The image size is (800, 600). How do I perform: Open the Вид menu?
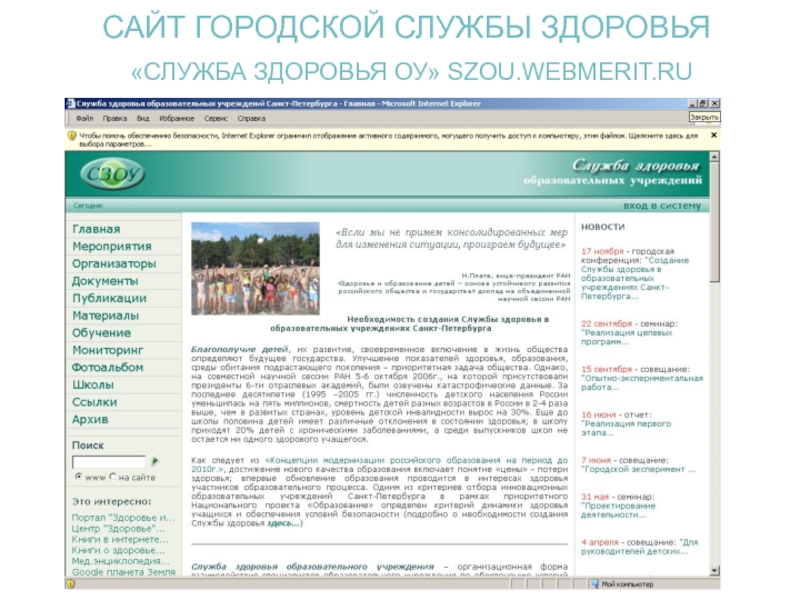click(143, 118)
